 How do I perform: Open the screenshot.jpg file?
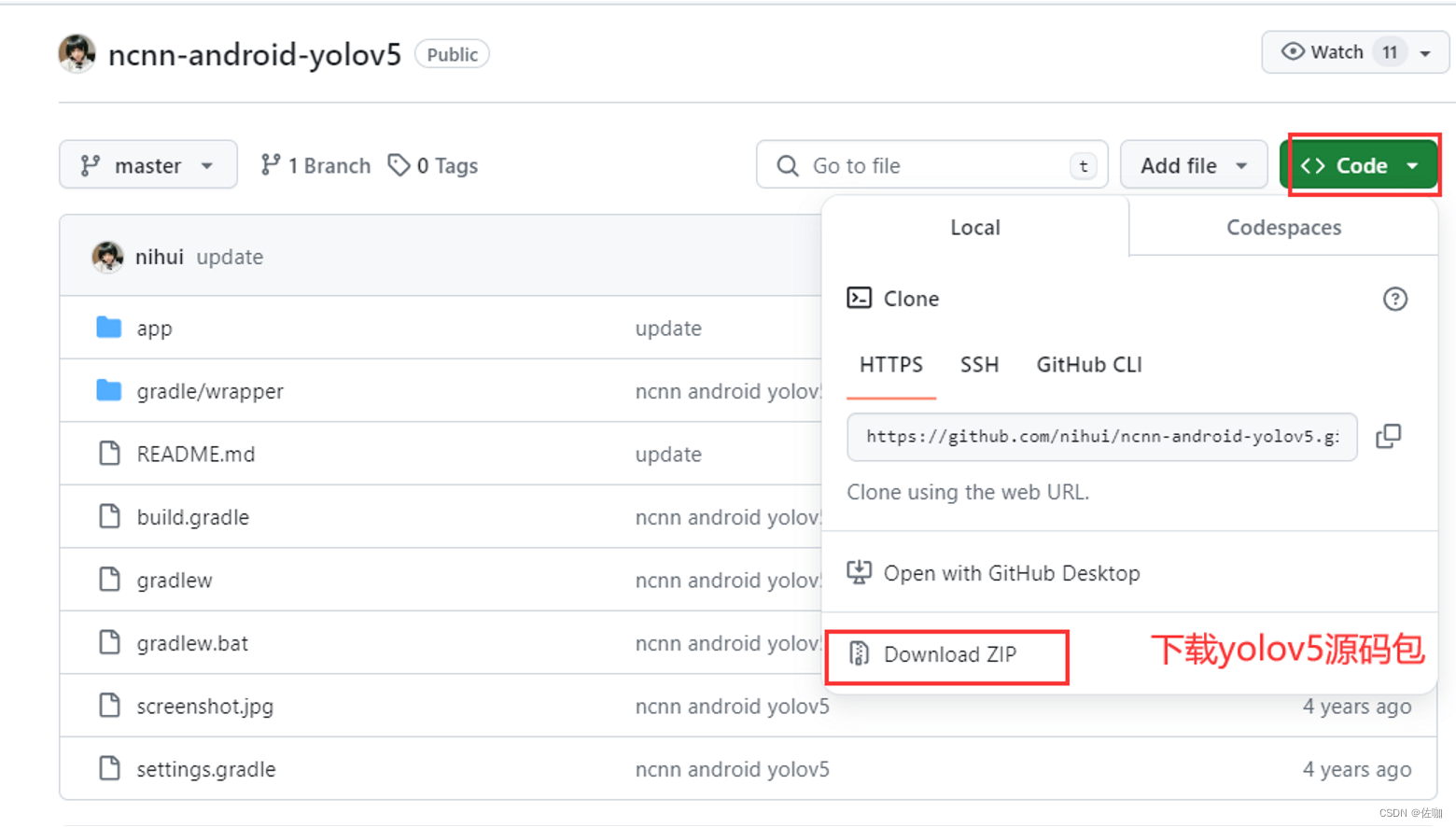tap(204, 707)
